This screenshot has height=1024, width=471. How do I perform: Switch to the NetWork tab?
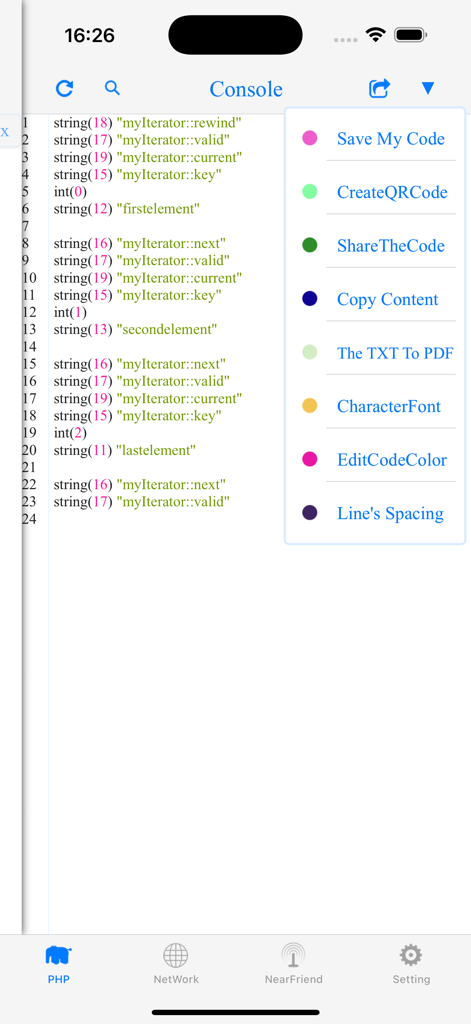click(176, 964)
